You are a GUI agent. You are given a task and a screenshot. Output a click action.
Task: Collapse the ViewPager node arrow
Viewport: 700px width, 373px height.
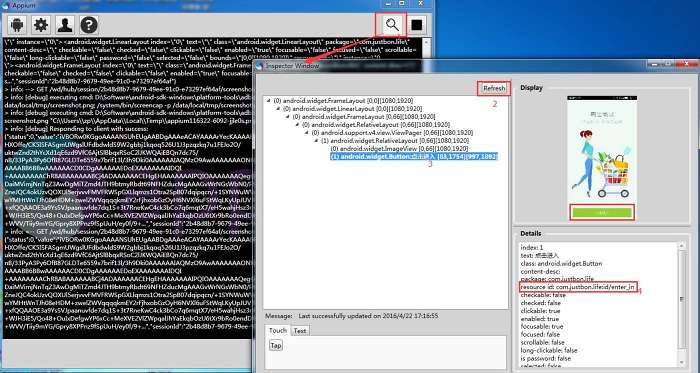307,133
